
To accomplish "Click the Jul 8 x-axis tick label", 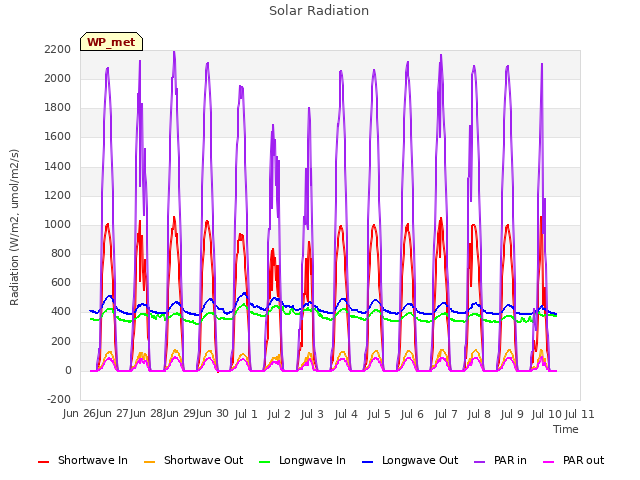I will pos(479,414).
